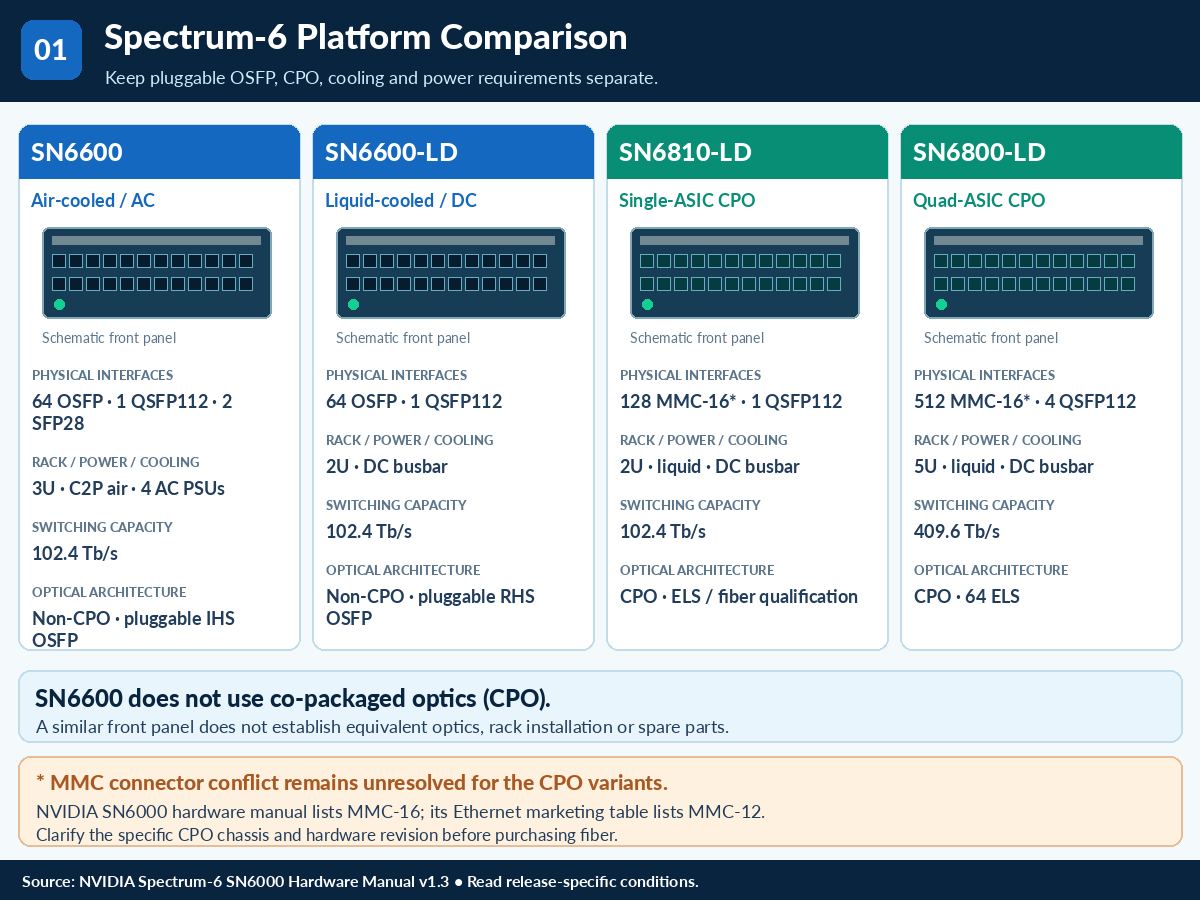The image size is (1200, 900).
Task: Click '5U · liquid · DC busbar' value
Action: point(1004,466)
